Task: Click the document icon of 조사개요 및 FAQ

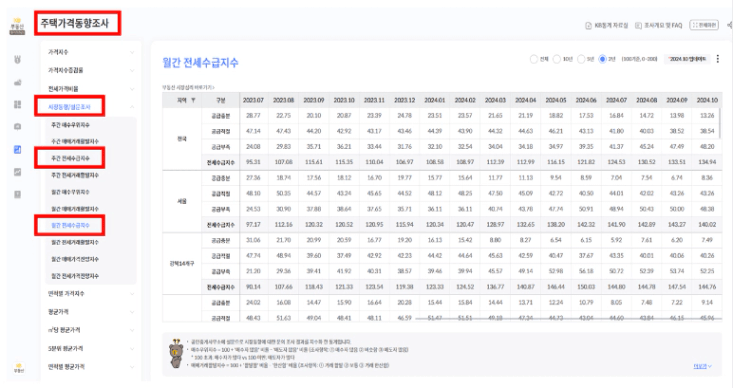Action: [x=638, y=25]
